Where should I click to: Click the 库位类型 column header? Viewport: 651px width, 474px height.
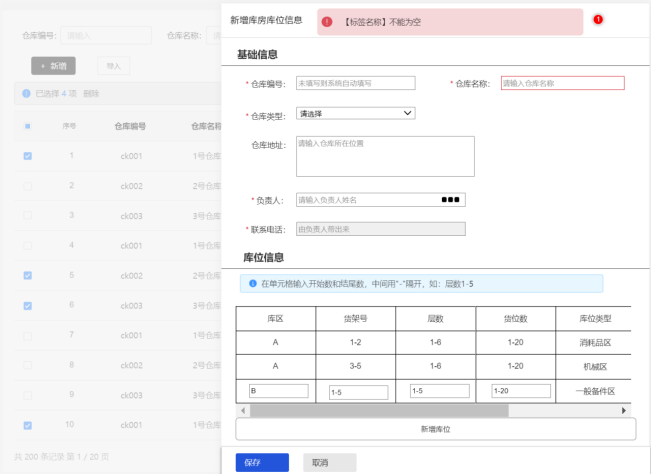pyautogui.click(x=595, y=318)
